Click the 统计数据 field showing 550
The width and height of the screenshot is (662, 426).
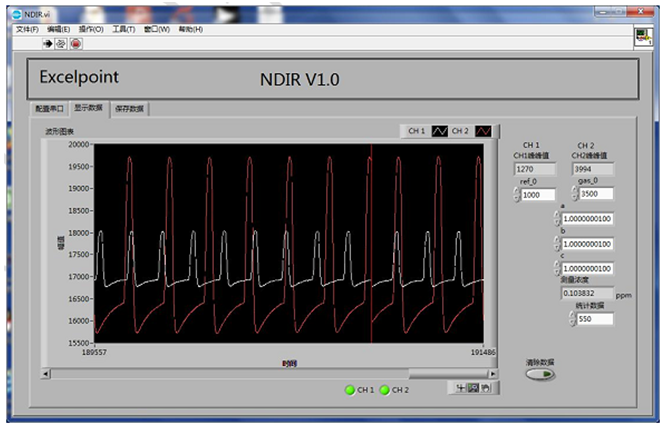(x=595, y=319)
